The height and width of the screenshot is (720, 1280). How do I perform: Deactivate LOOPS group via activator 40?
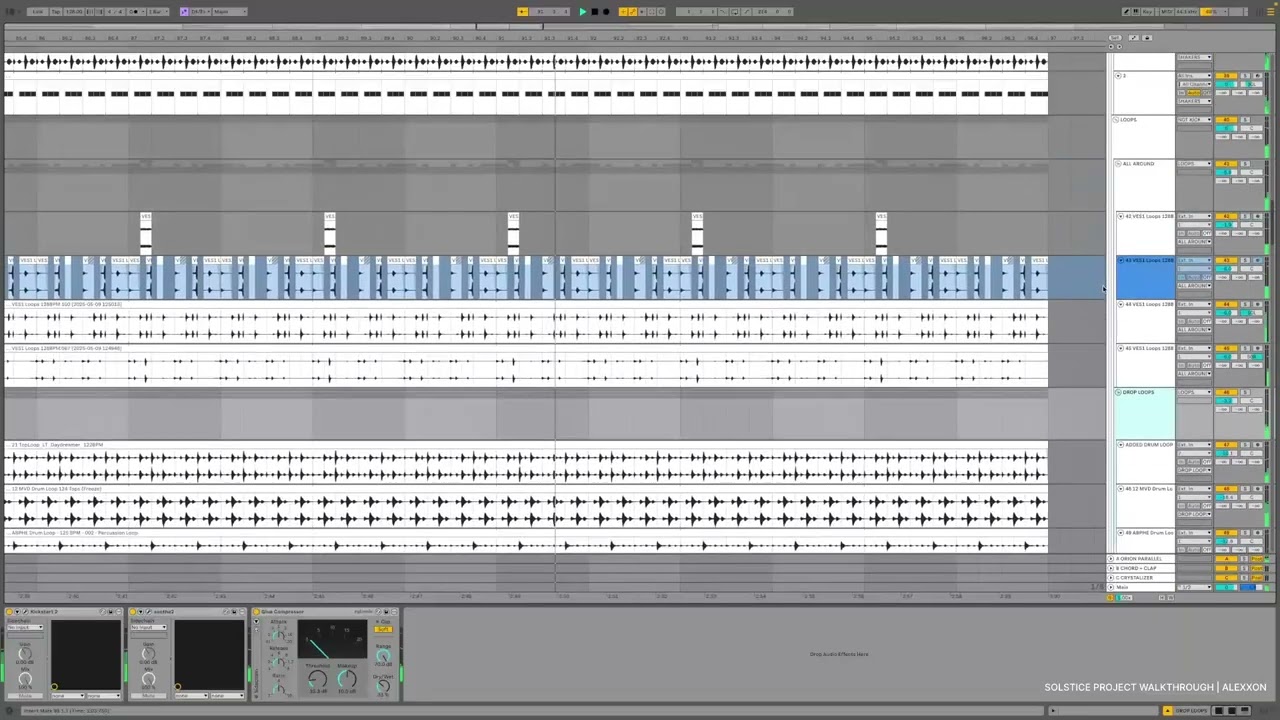point(1226,120)
